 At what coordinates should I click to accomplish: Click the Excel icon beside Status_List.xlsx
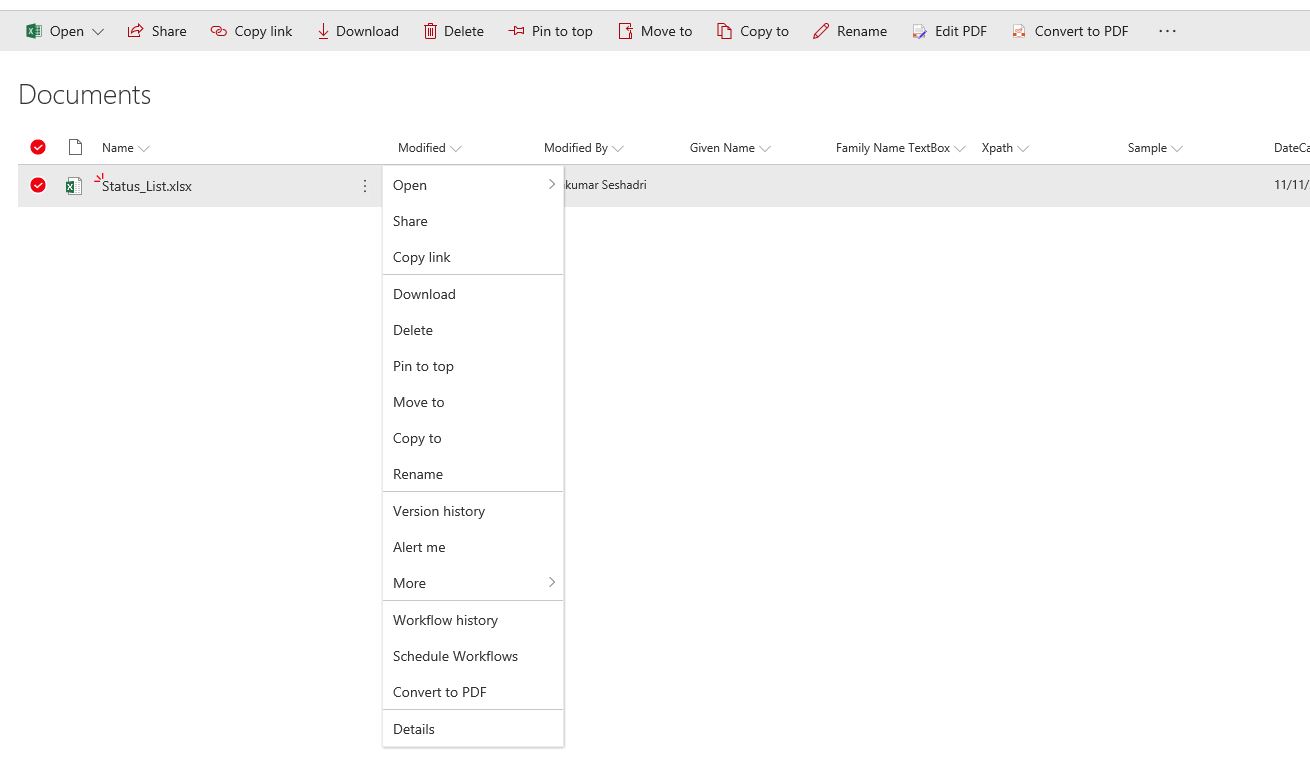(74, 186)
